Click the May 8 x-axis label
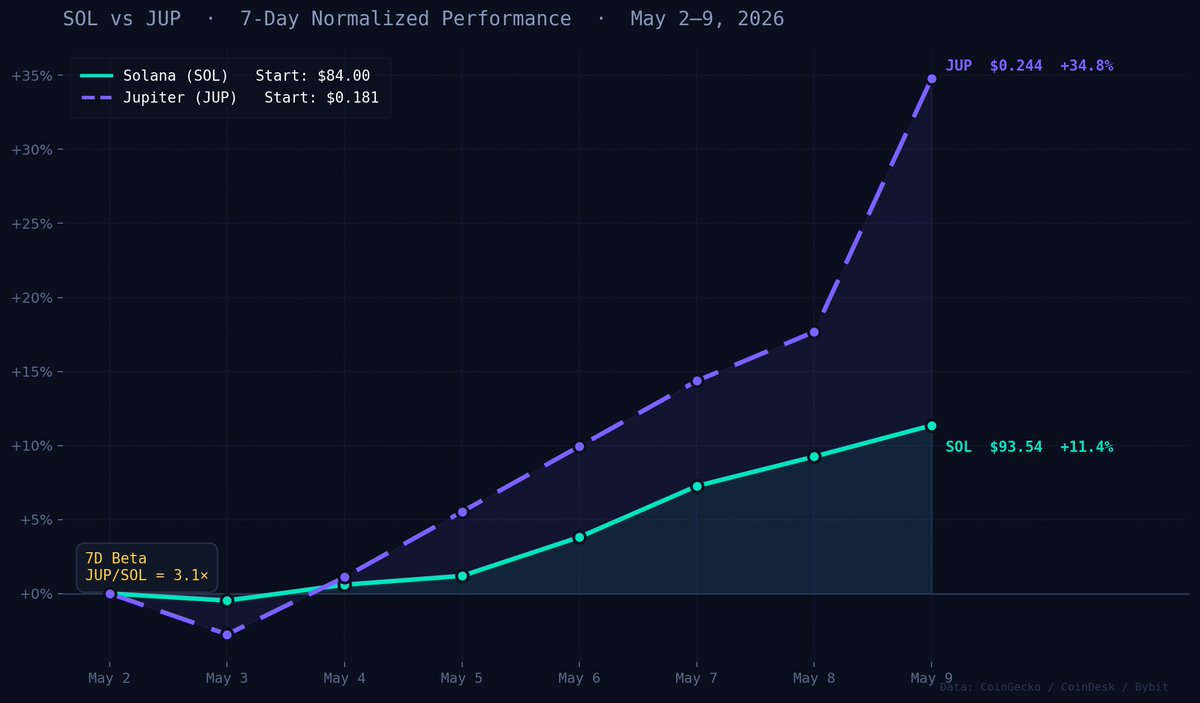Screen dimensions: 1200x703 click(x=814, y=679)
